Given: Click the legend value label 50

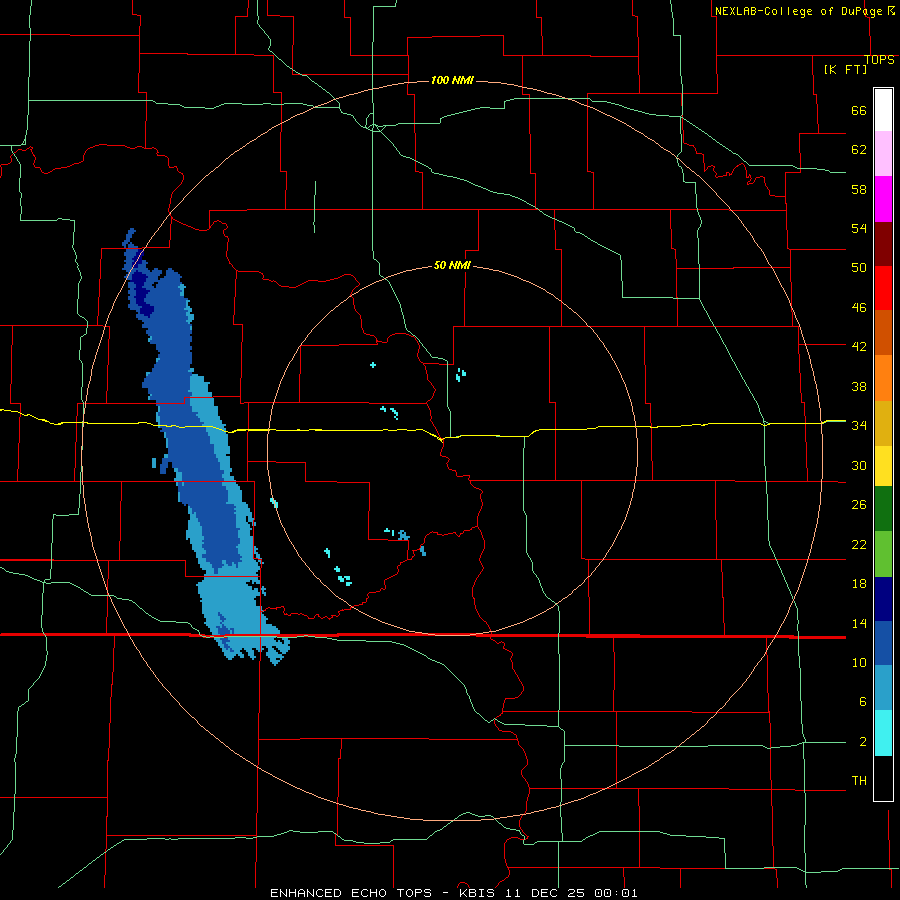Looking at the screenshot, I should click(x=859, y=268).
